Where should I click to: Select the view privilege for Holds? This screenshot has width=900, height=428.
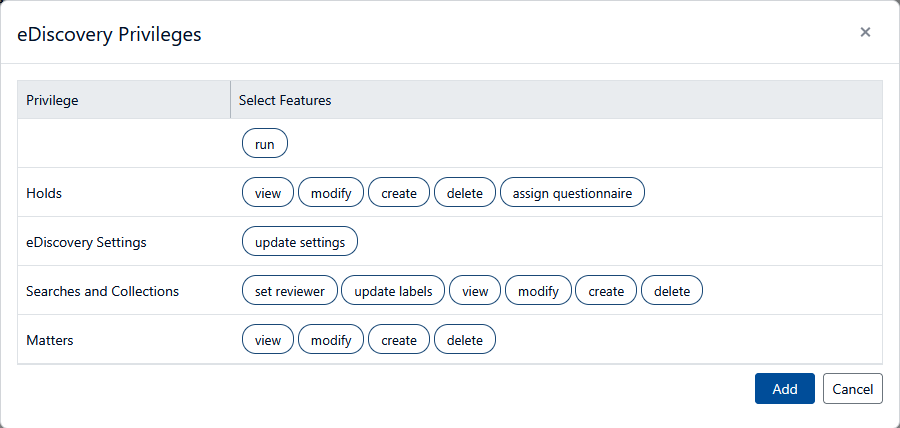(268, 193)
